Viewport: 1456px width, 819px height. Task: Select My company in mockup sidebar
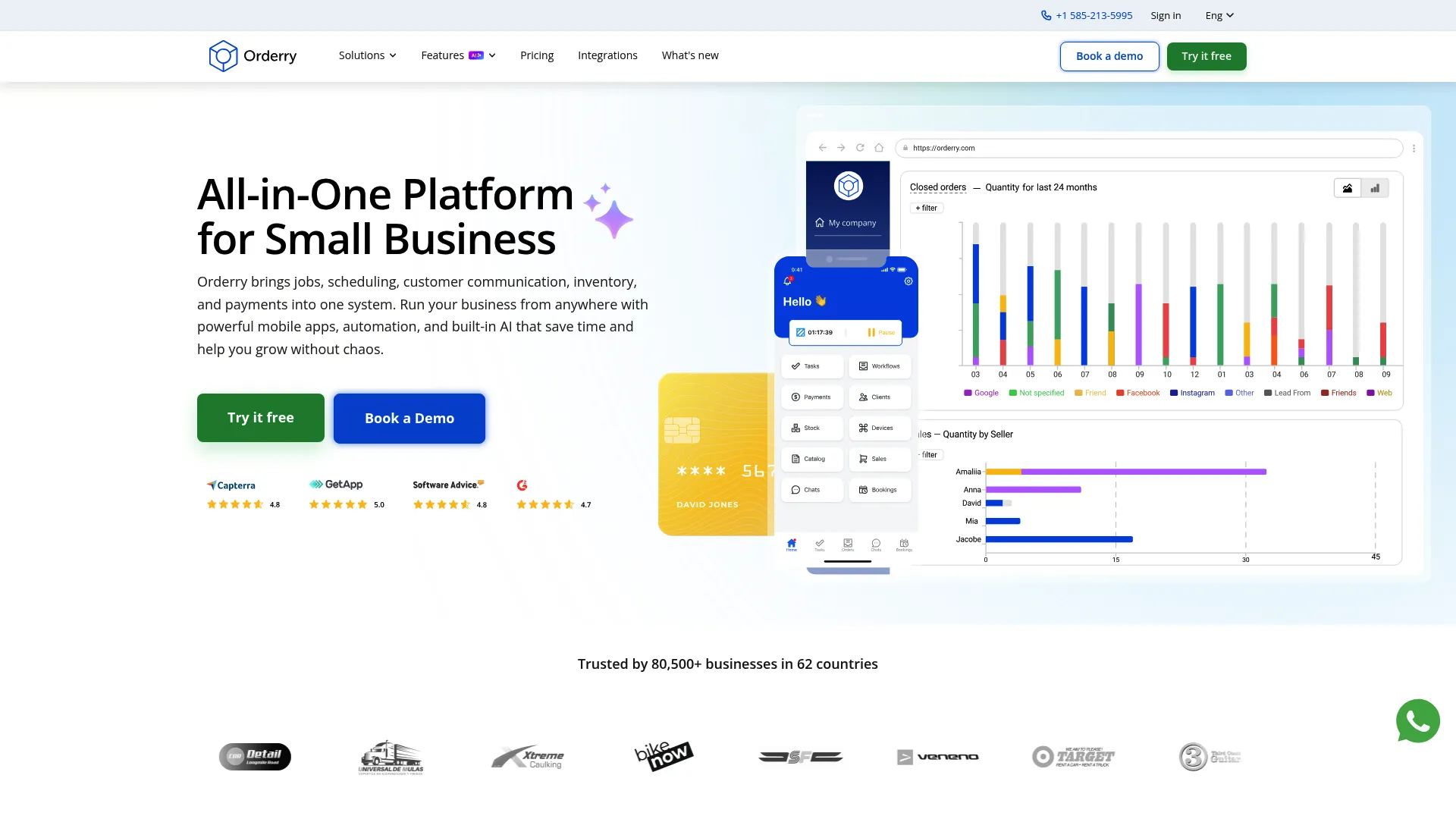[x=848, y=223]
